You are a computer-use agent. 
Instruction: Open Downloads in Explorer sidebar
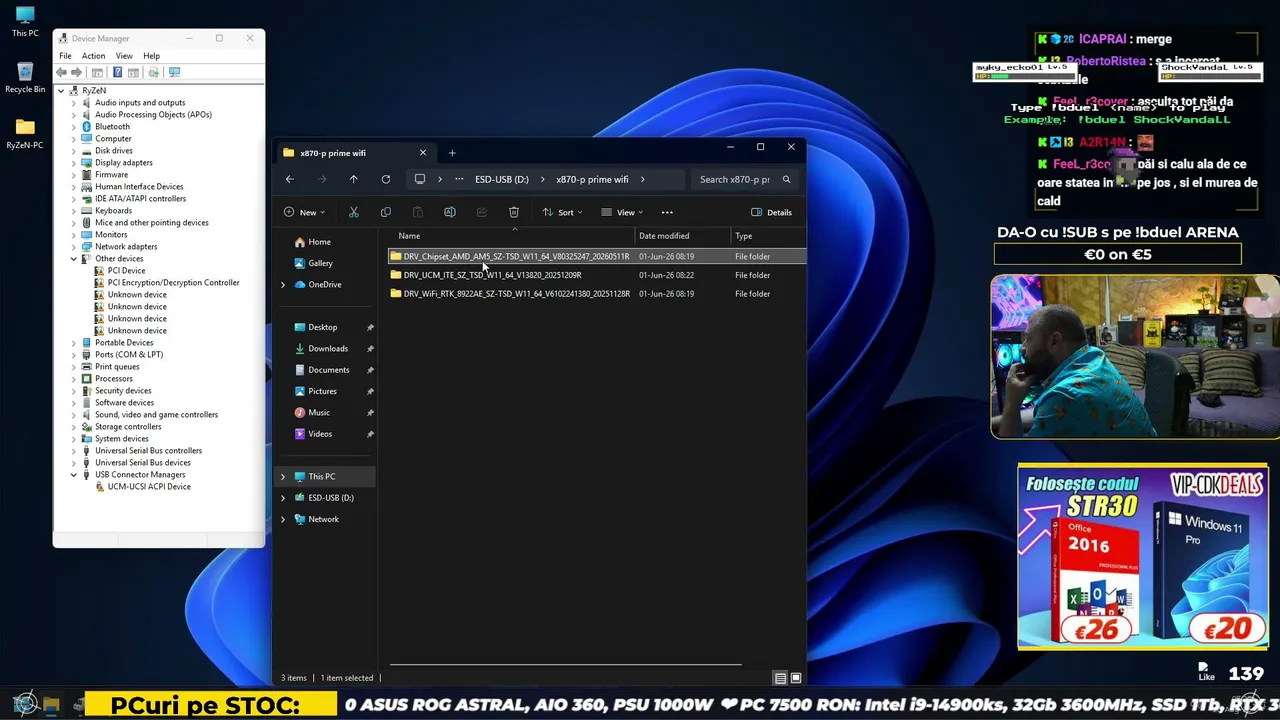[x=328, y=349]
